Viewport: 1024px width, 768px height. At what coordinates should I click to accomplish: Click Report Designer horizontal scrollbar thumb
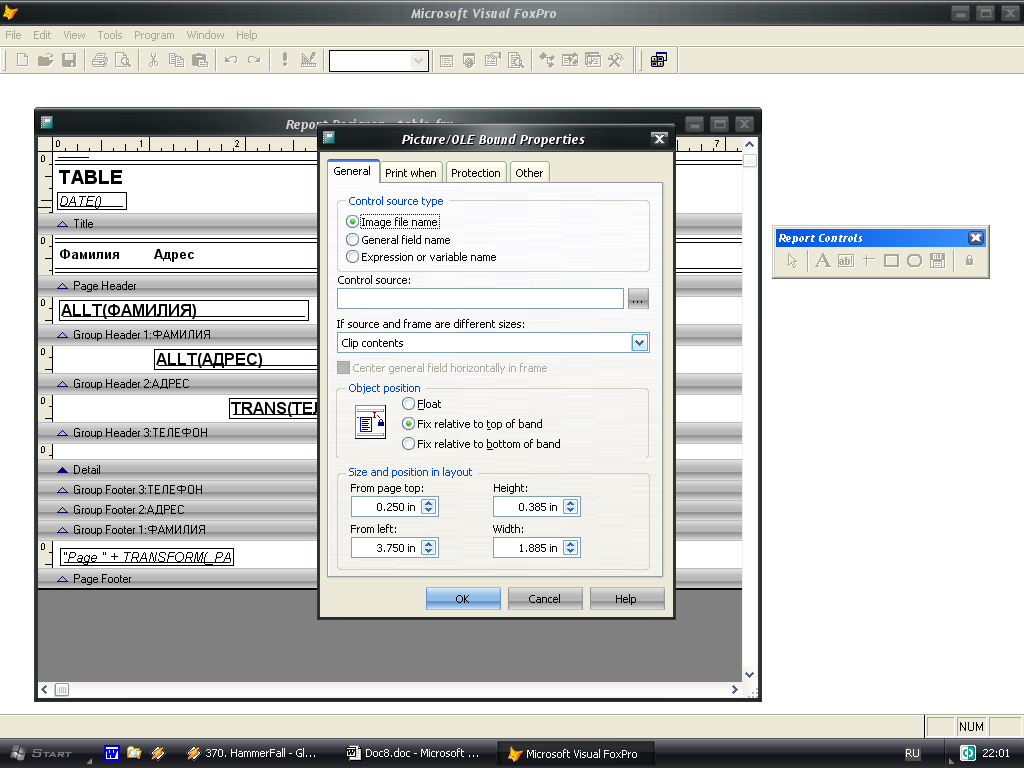click(x=61, y=690)
